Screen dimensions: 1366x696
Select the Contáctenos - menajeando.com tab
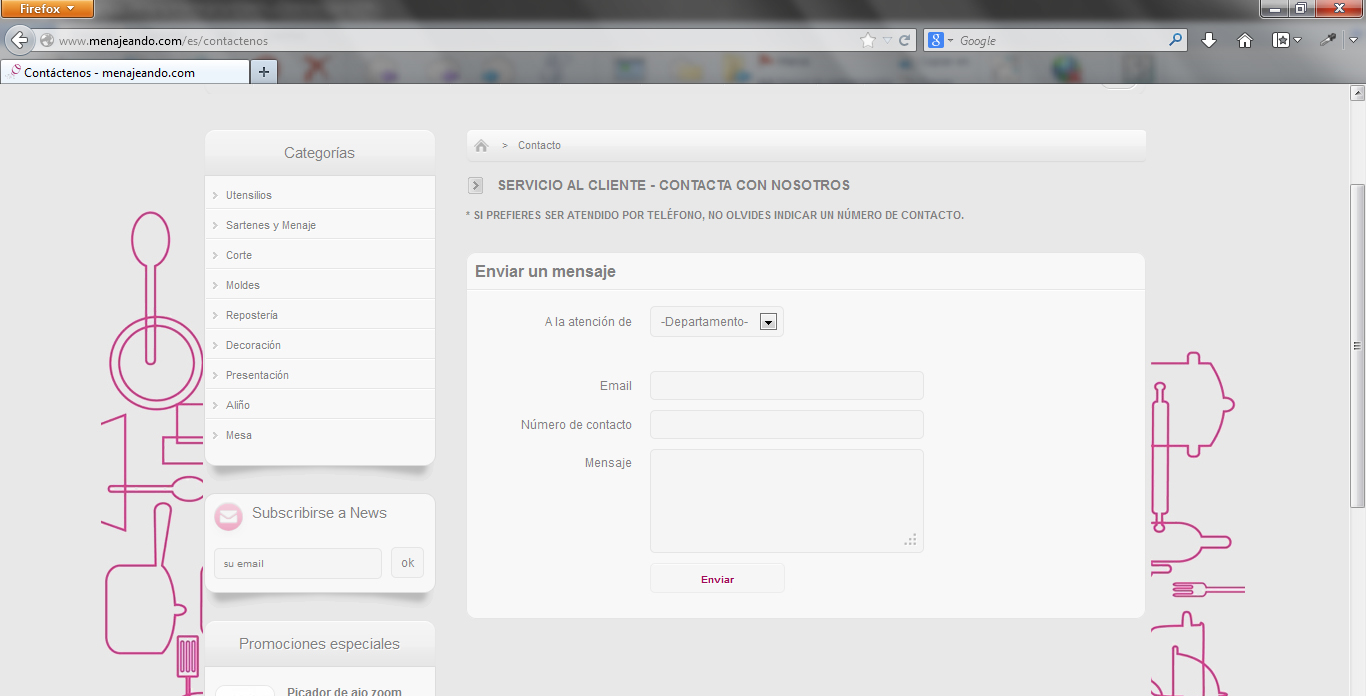click(125, 72)
